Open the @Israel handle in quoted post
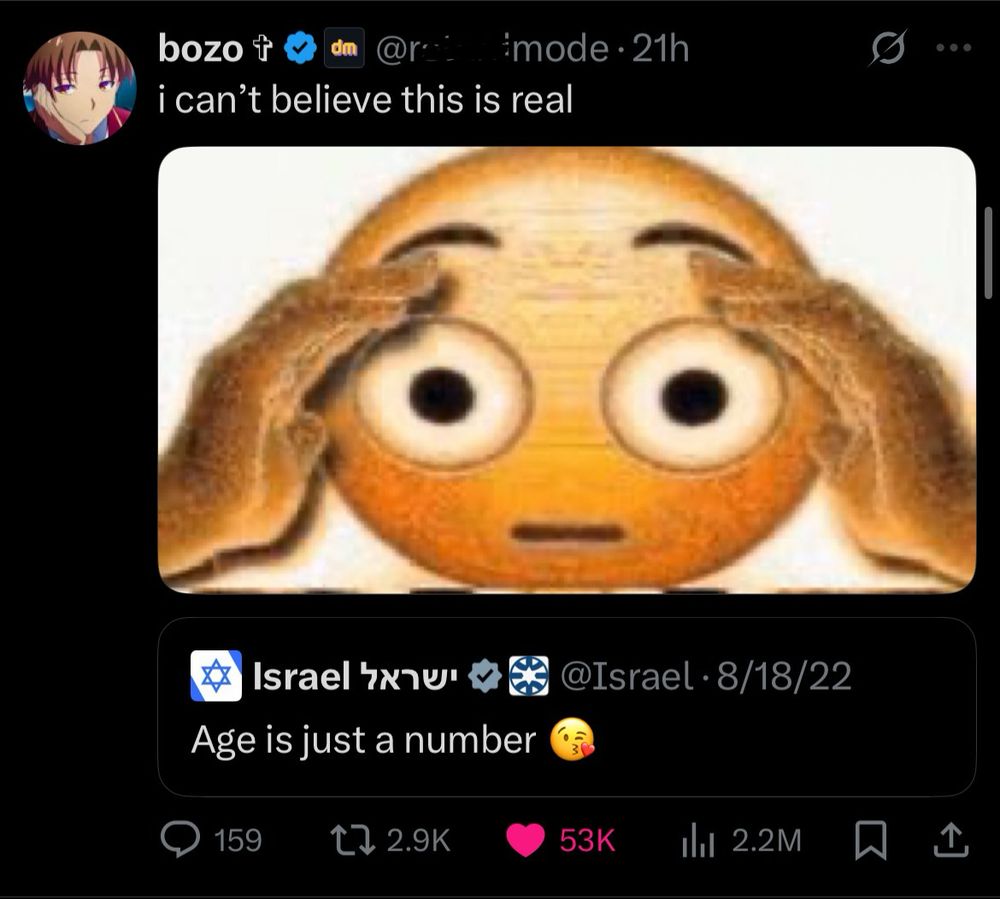The width and height of the screenshot is (1000, 899). [x=626, y=676]
